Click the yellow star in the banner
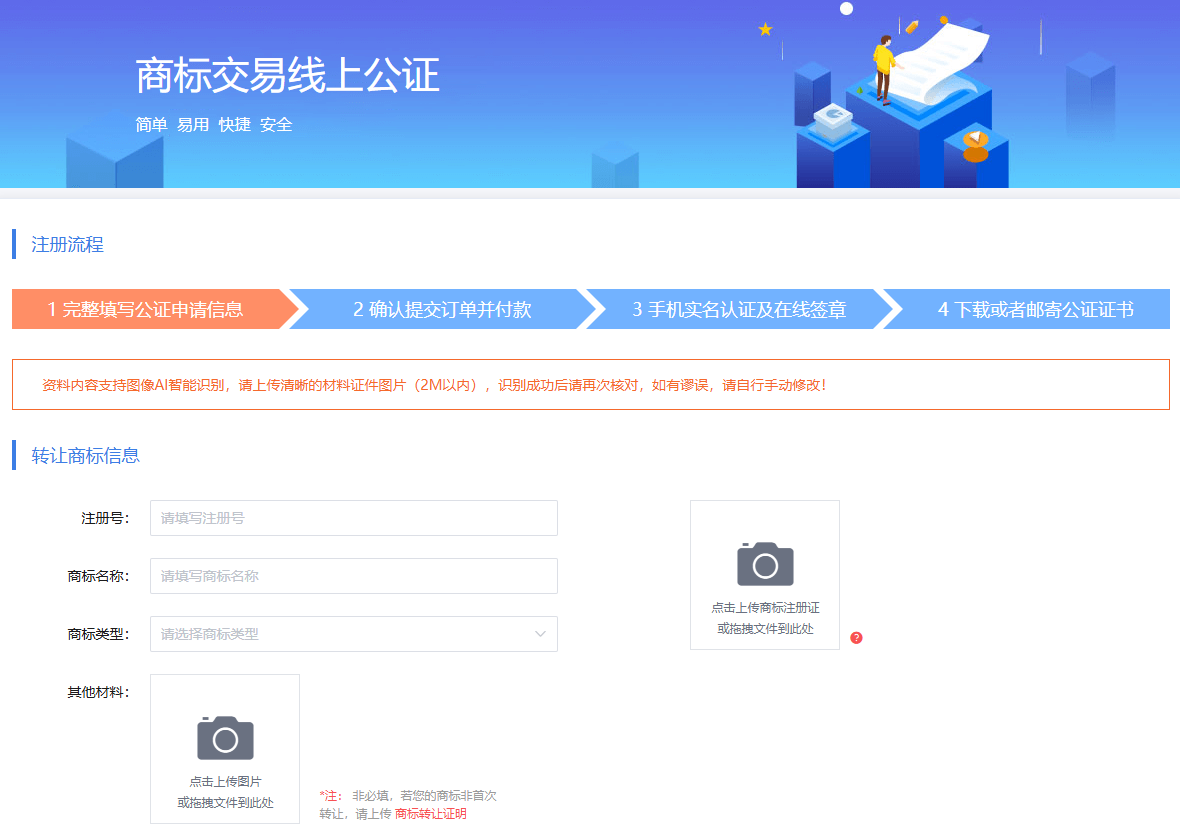The width and height of the screenshot is (1180, 826). [x=765, y=30]
